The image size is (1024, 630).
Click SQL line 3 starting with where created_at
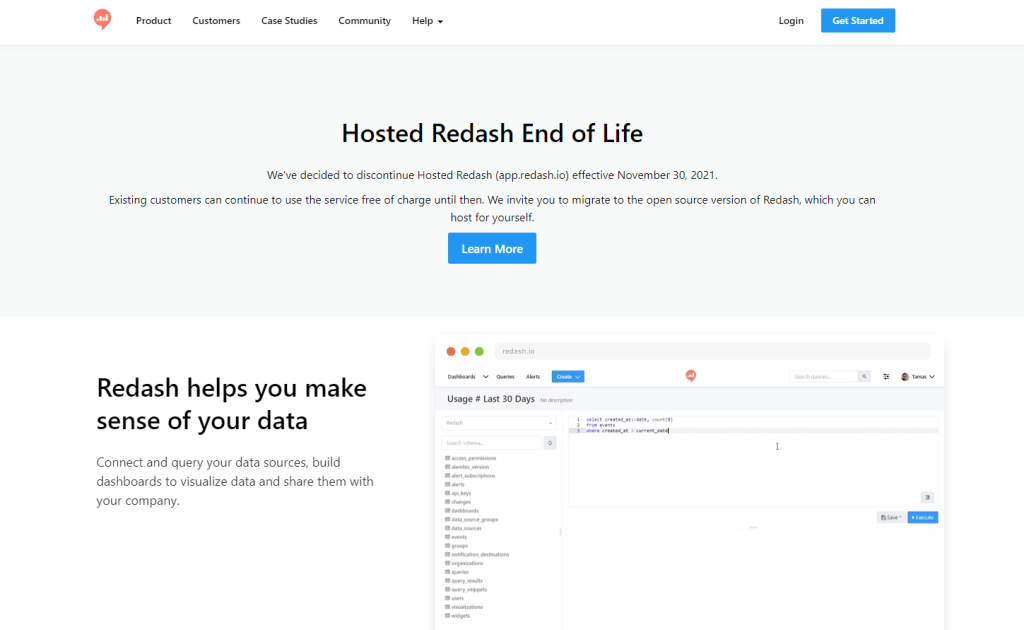click(627, 431)
